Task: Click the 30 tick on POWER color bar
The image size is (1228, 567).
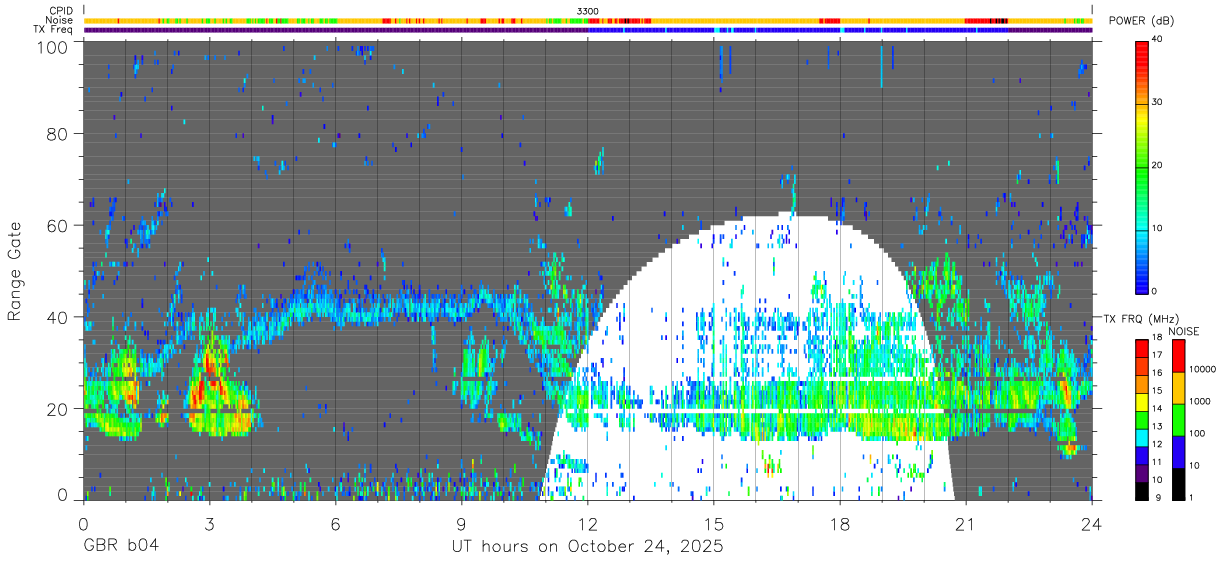Action: pyautogui.click(x=1159, y=103)
